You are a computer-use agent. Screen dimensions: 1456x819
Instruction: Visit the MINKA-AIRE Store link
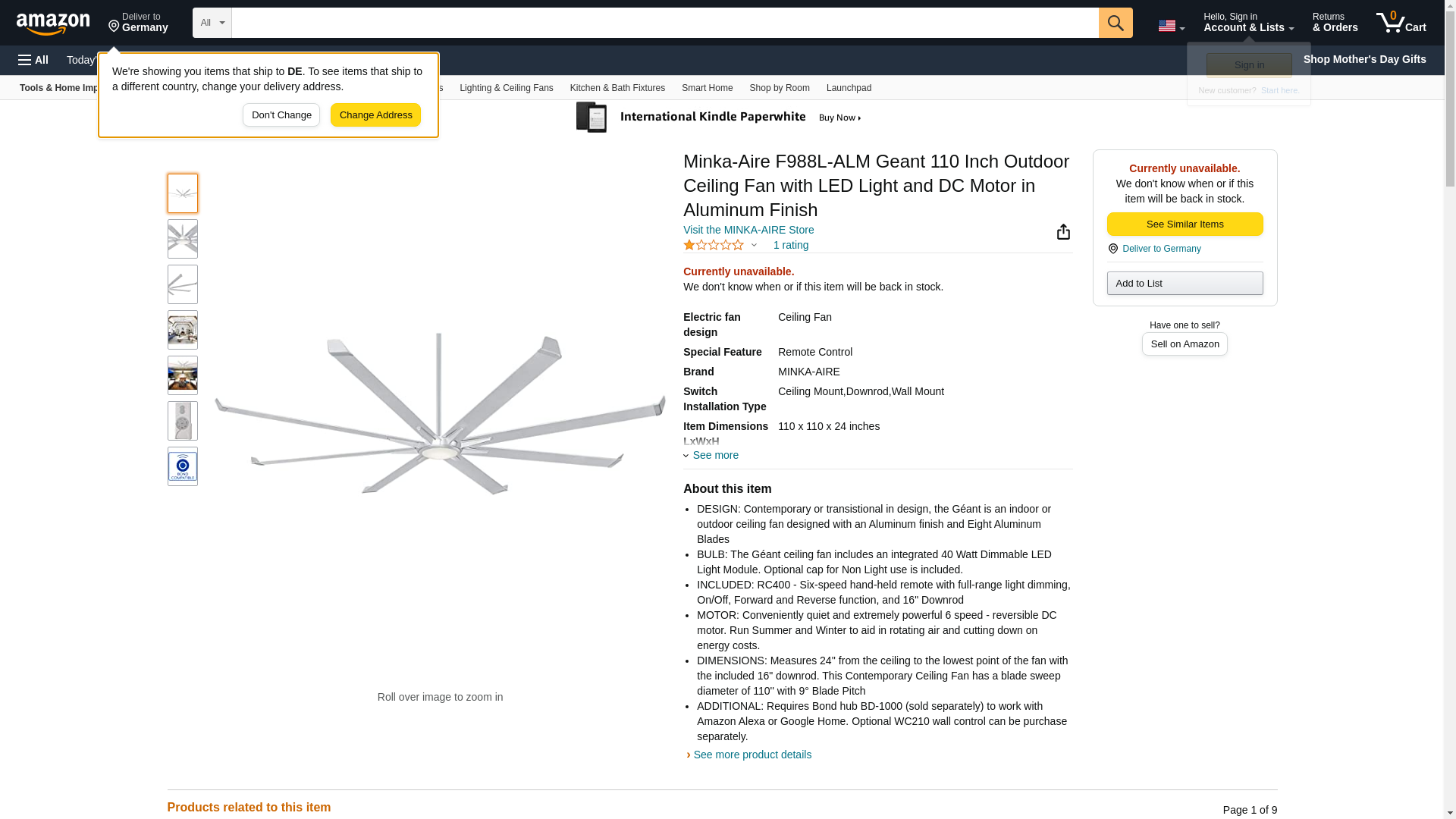tap(748, 230)
